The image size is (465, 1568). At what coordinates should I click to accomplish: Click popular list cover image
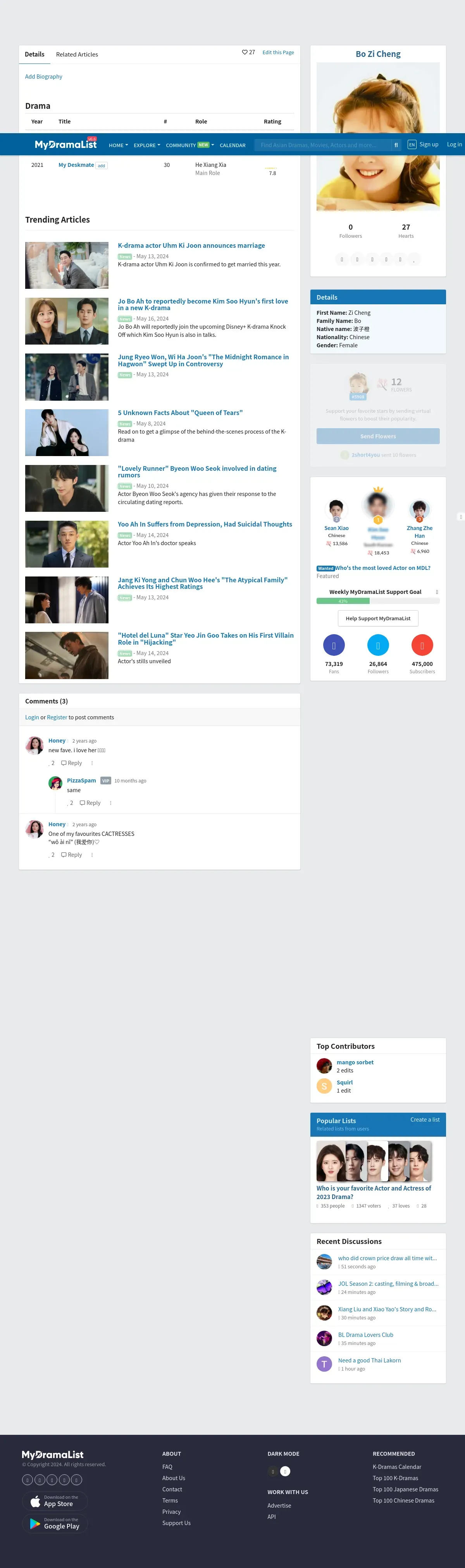(x=374, y=1161)
